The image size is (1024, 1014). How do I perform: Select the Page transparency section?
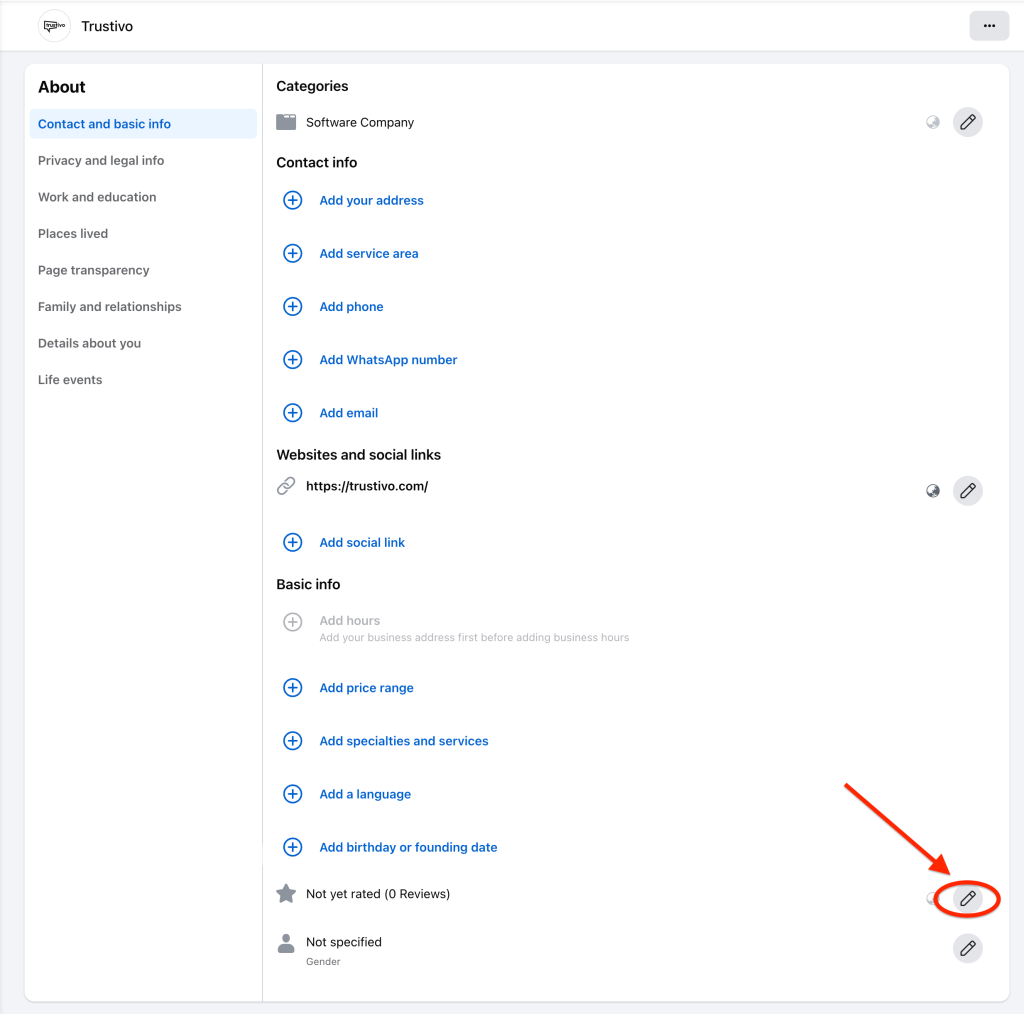[x=93, y=270]
